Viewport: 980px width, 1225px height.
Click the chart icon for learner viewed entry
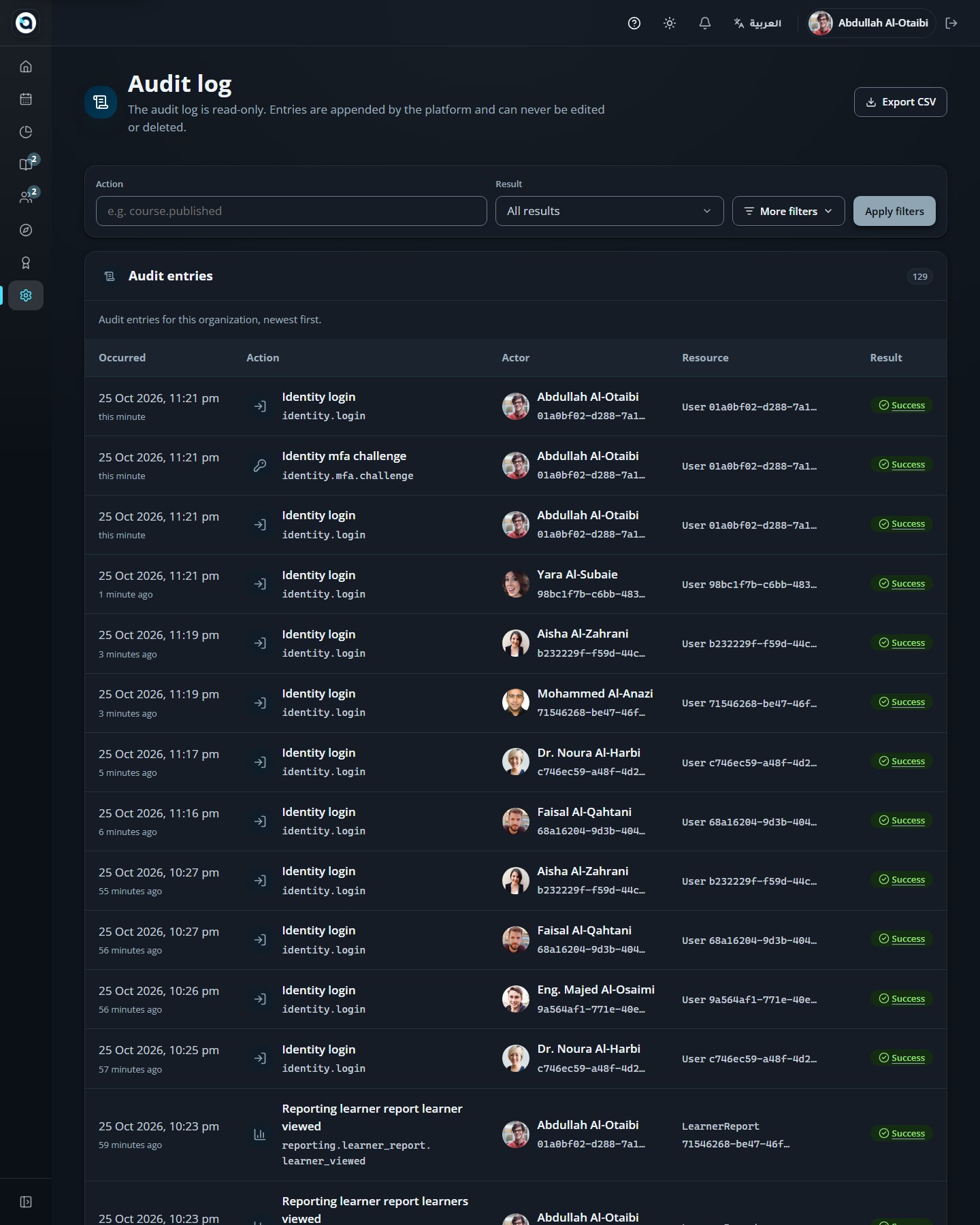pos(260,1134)
